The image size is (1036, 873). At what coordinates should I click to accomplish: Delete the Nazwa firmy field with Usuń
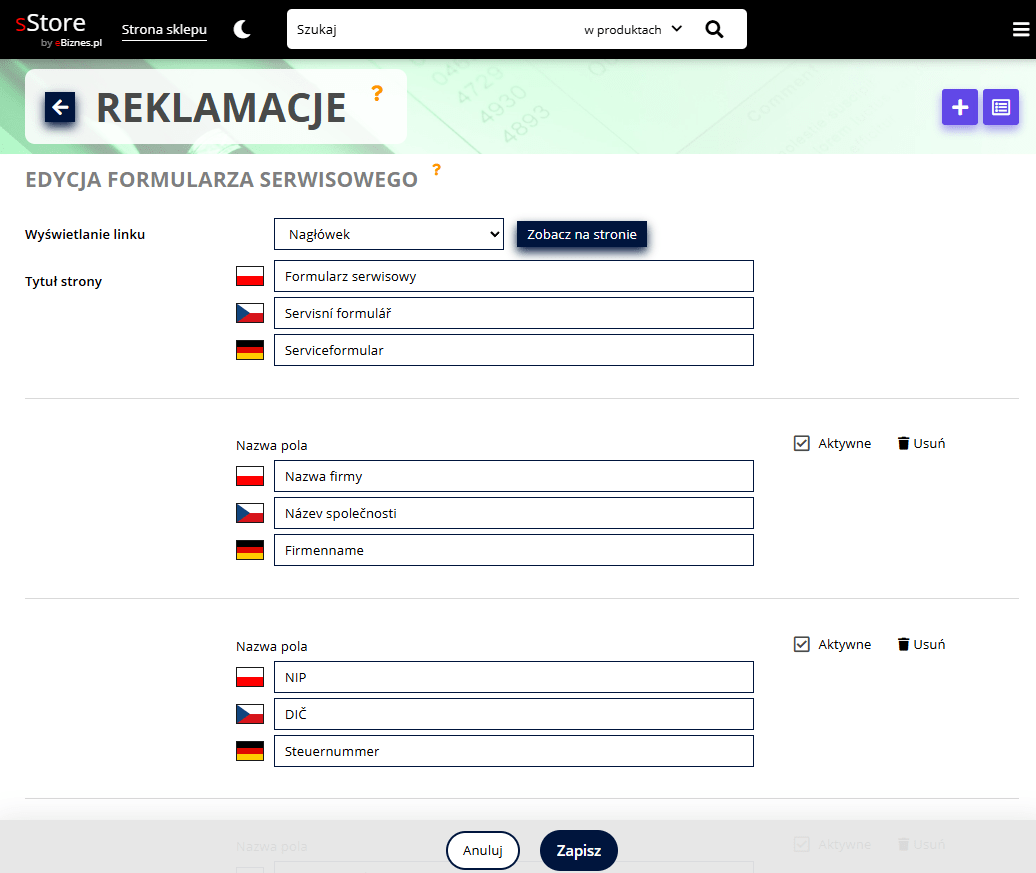[921, 443]
